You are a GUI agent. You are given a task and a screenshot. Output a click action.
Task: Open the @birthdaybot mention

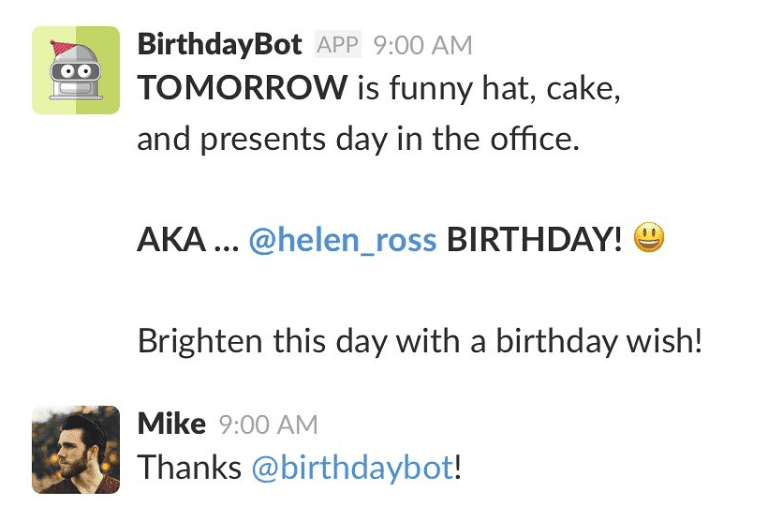(353, 468)
